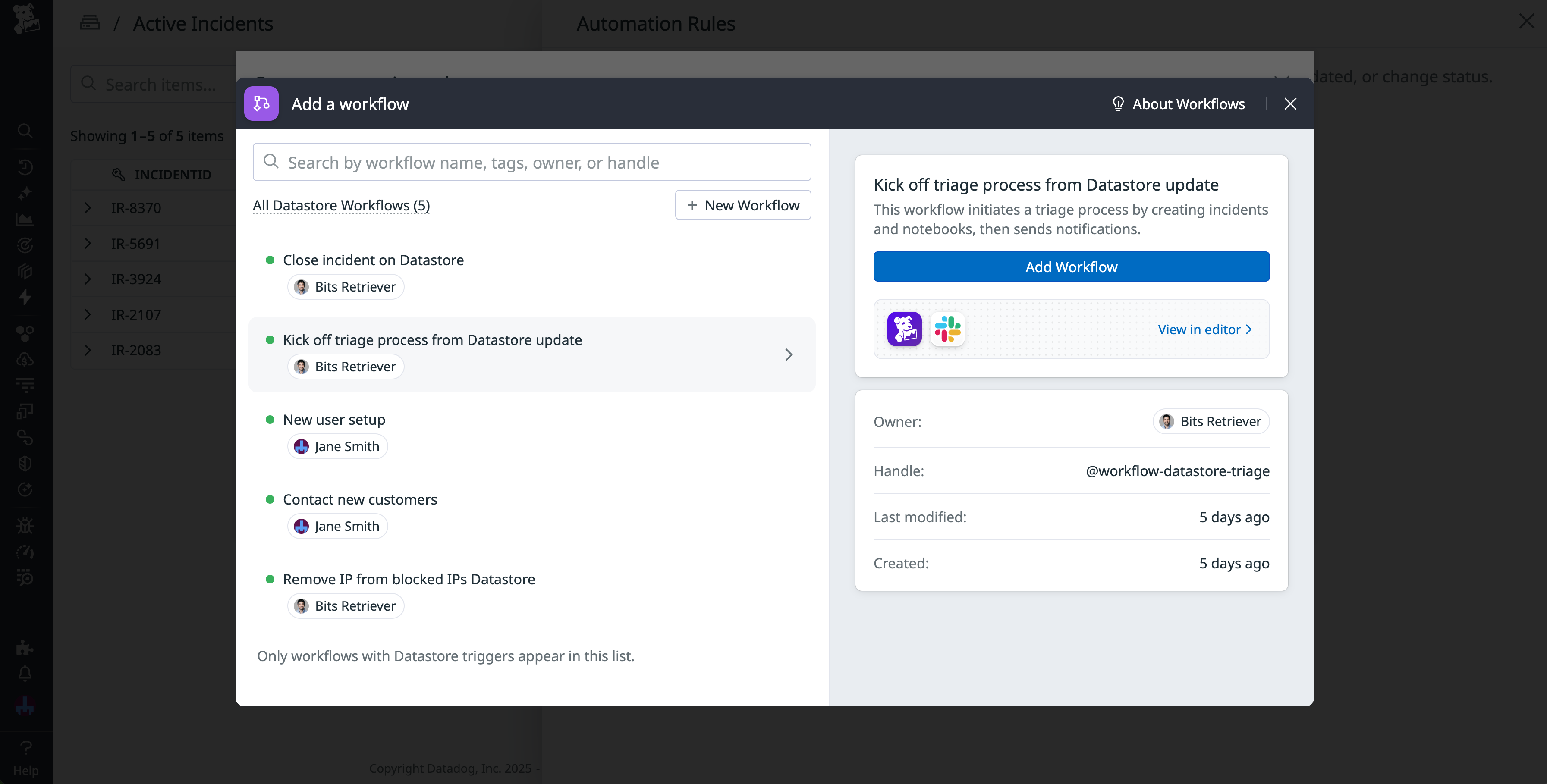
Task: Select the bug Error Tracking icon
Action: pos(25,525)
